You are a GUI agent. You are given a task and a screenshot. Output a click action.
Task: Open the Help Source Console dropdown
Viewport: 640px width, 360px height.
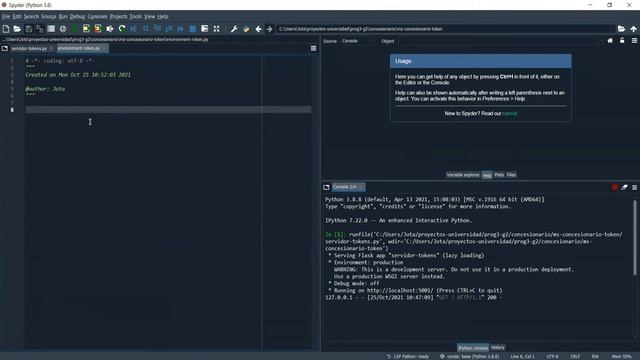(x=358, y=41)
